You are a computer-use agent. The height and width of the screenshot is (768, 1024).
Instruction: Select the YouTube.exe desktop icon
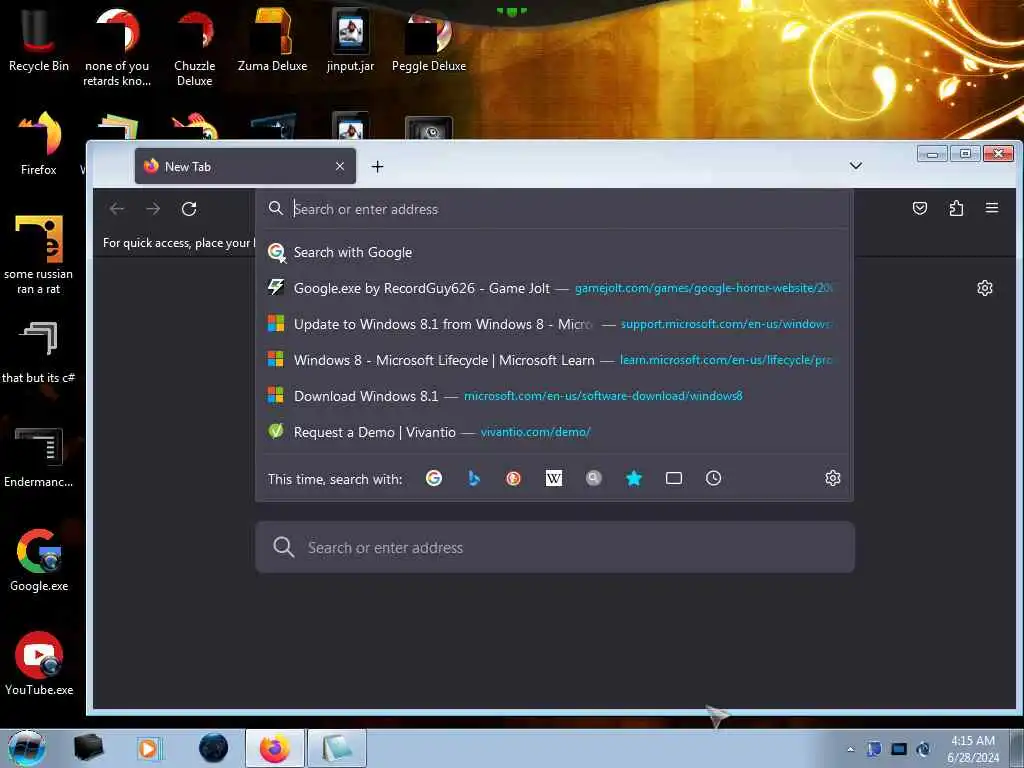pyautogui.click(x=39, y=664)
